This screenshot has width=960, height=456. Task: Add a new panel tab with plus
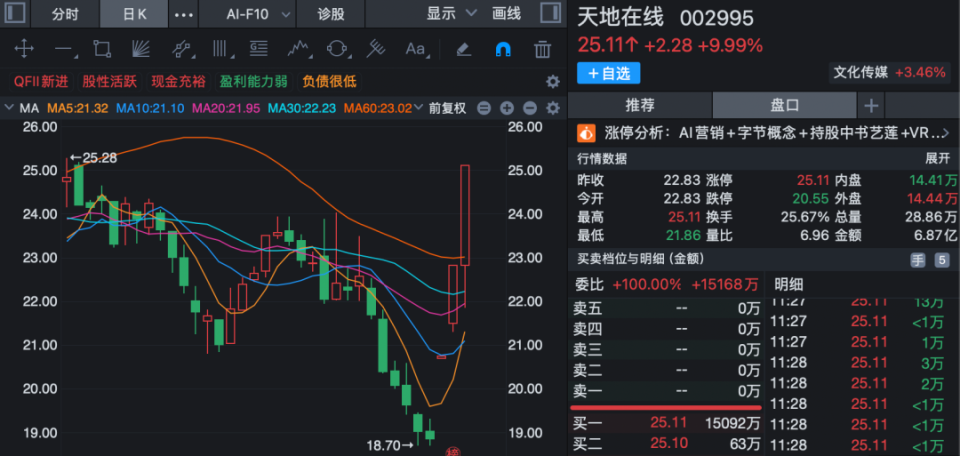[x=871, y=106]
